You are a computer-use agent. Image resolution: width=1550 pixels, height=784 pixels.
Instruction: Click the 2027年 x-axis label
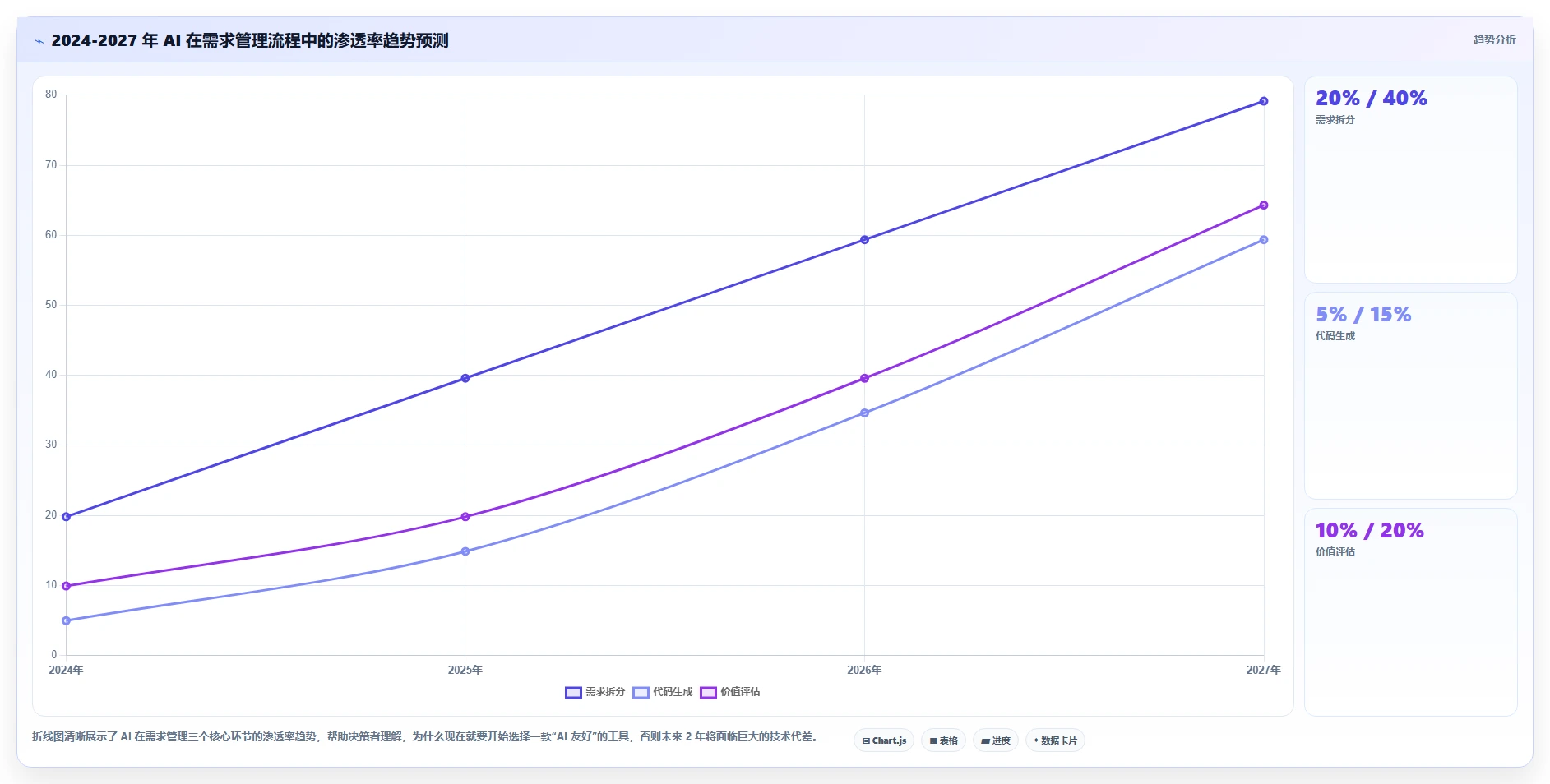pos(1264,670)
